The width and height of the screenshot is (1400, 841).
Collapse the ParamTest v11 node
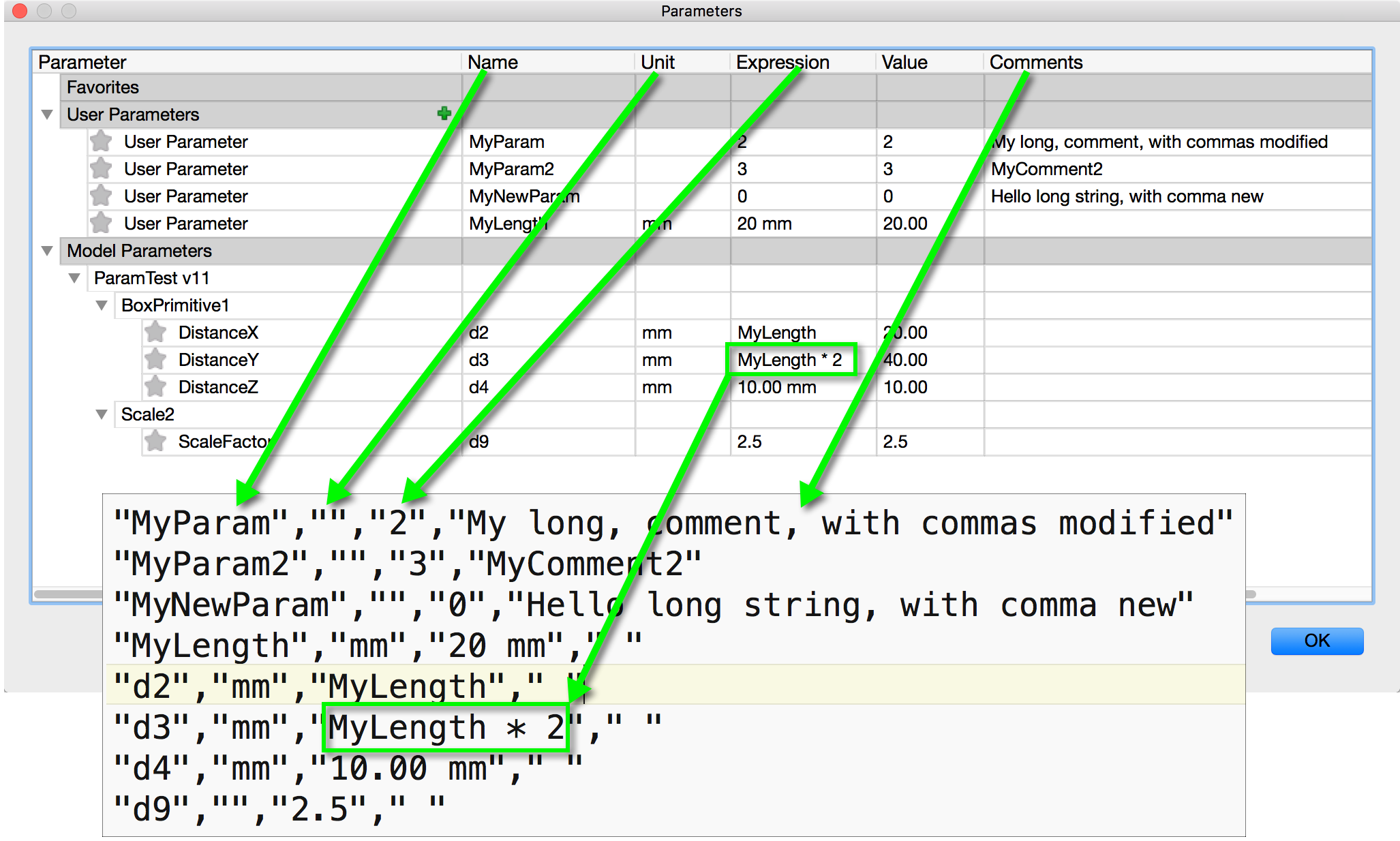74,278
